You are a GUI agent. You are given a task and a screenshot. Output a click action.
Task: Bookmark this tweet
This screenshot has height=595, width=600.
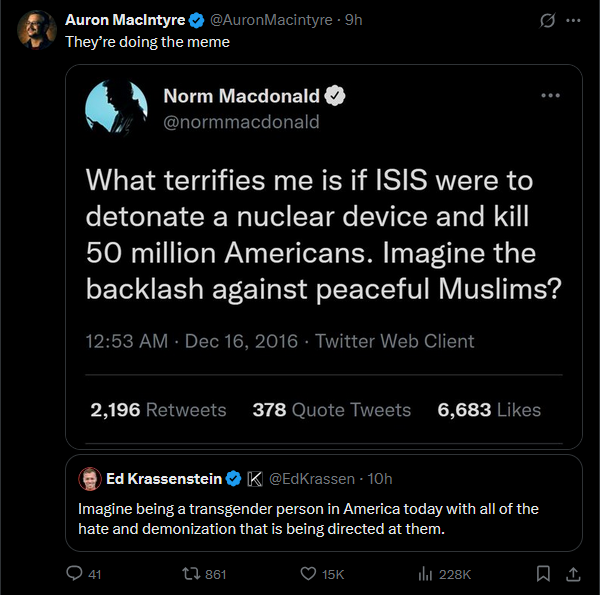tap(543, 574)
